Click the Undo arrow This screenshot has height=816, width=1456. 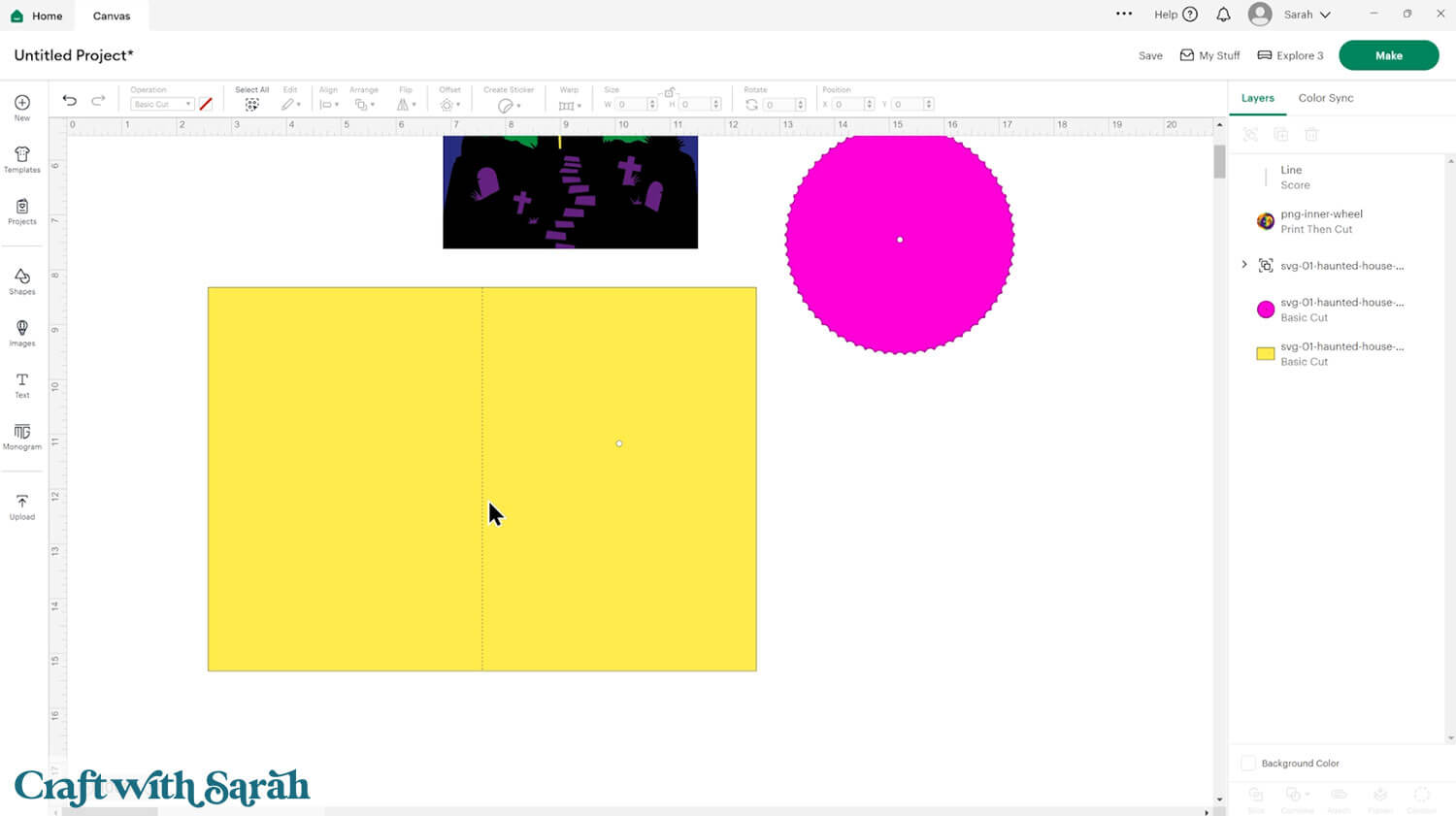click(70, 100)
